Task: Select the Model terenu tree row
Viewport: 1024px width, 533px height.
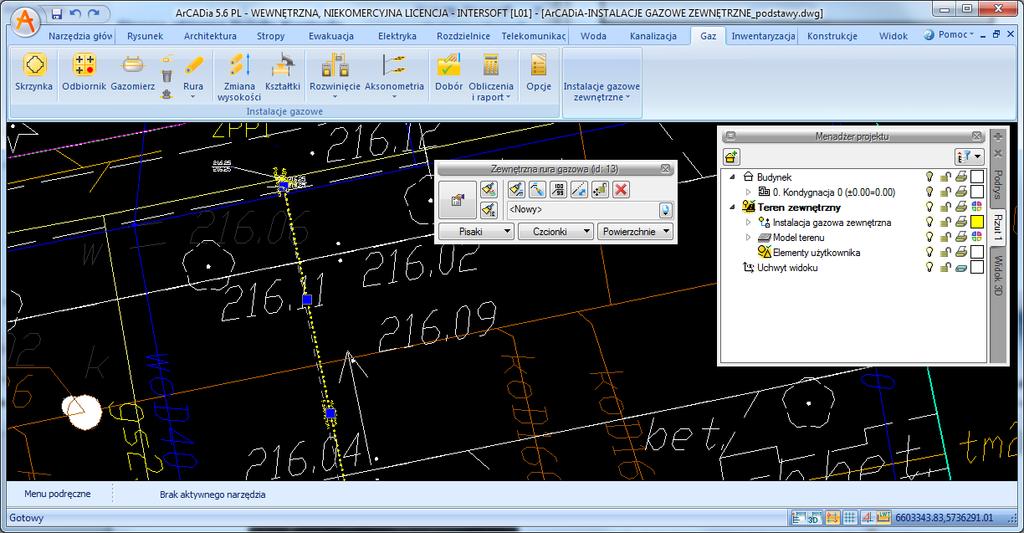Action: point(798,237)
